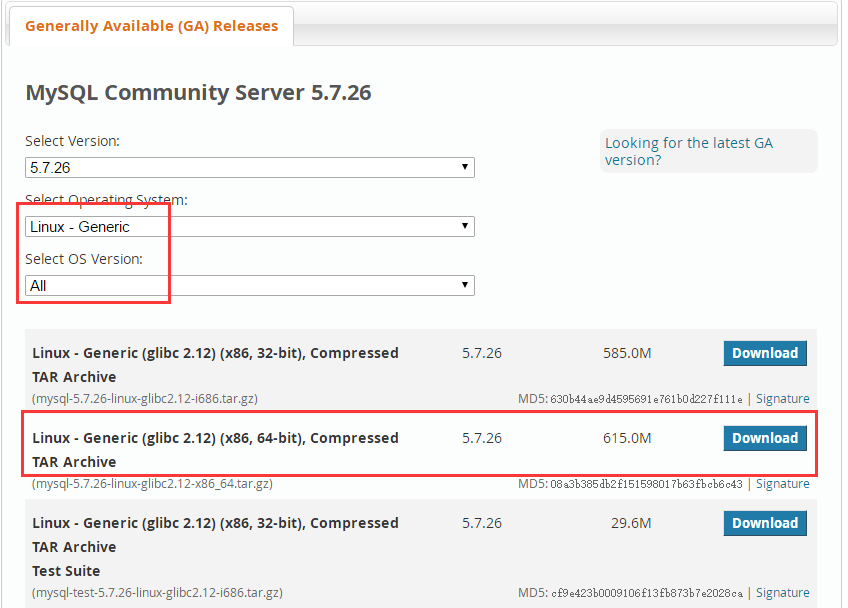Open the Signature link for the 32-bit archive
Image resolution: width=848 pixels, height=608 pixels.
783,398
